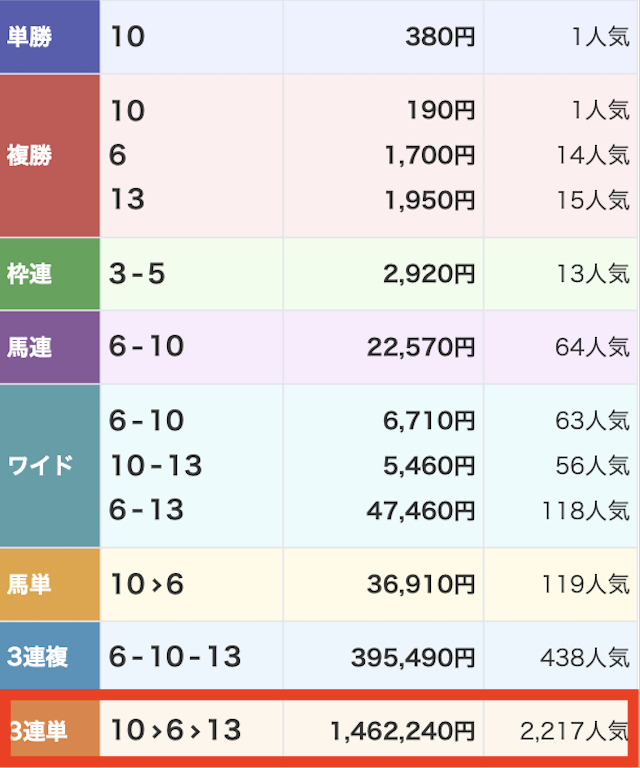Select the 3-5 bracket quinella combination

point(137,274)
